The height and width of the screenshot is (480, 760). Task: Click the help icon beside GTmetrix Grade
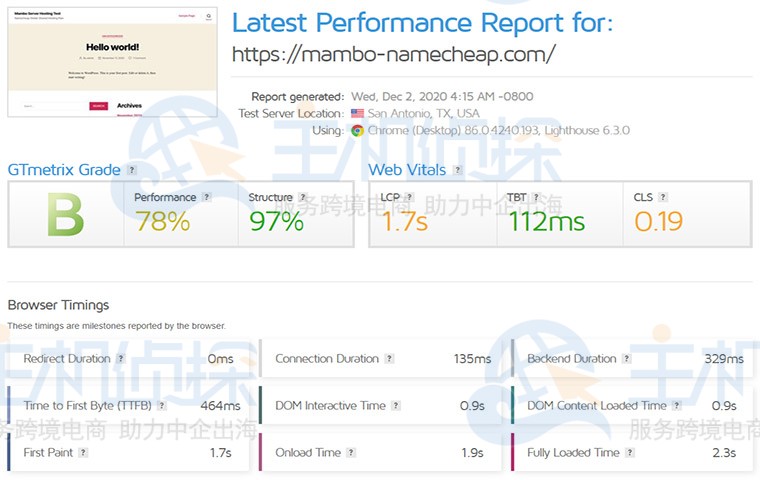click(132, 171)
